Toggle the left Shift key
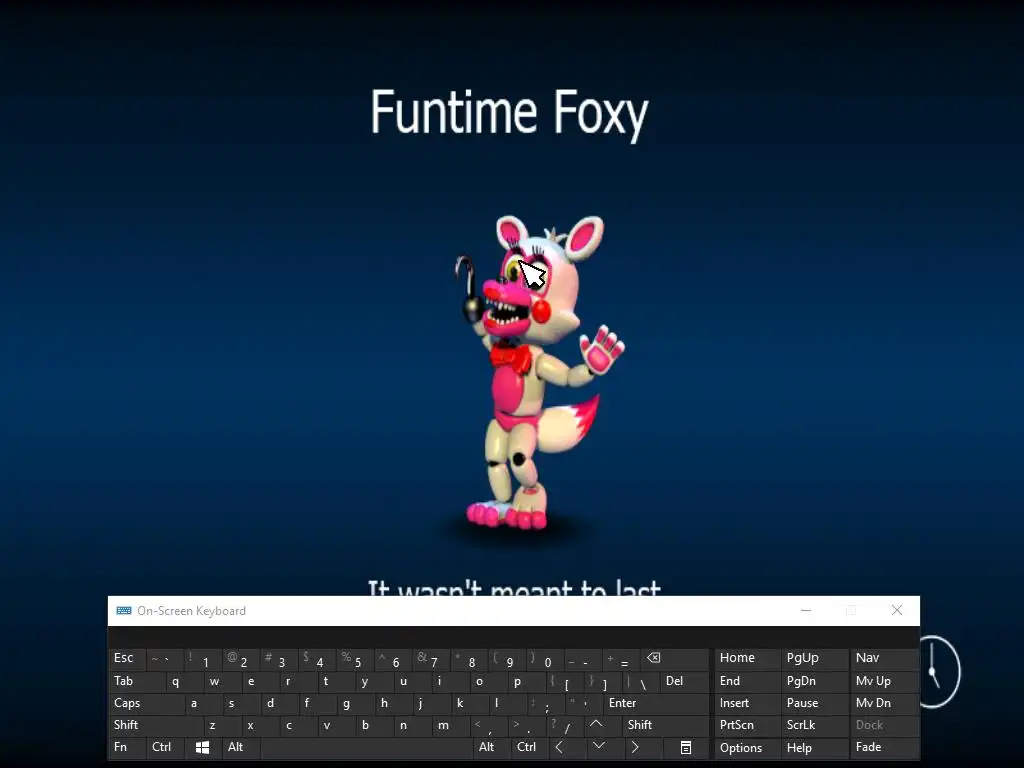The image size is (1024, 768). (x=155, y=724)
